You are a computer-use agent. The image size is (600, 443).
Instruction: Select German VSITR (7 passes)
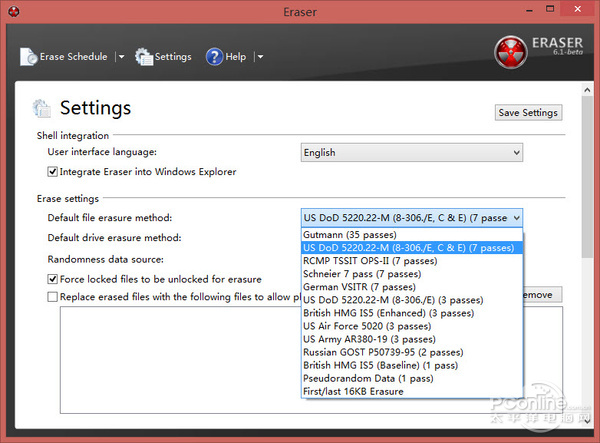[x=412, y=287]
